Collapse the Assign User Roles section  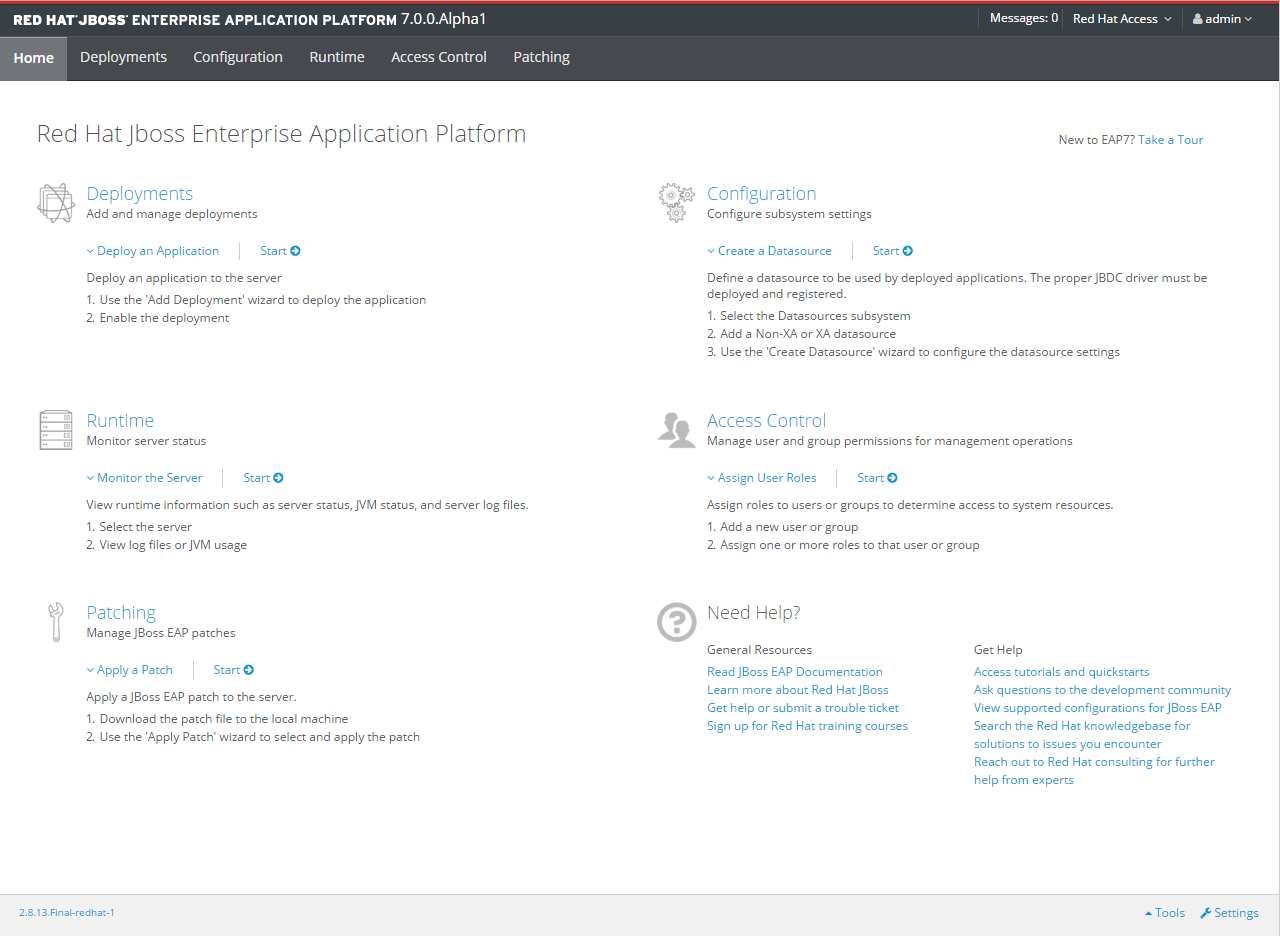762,478
